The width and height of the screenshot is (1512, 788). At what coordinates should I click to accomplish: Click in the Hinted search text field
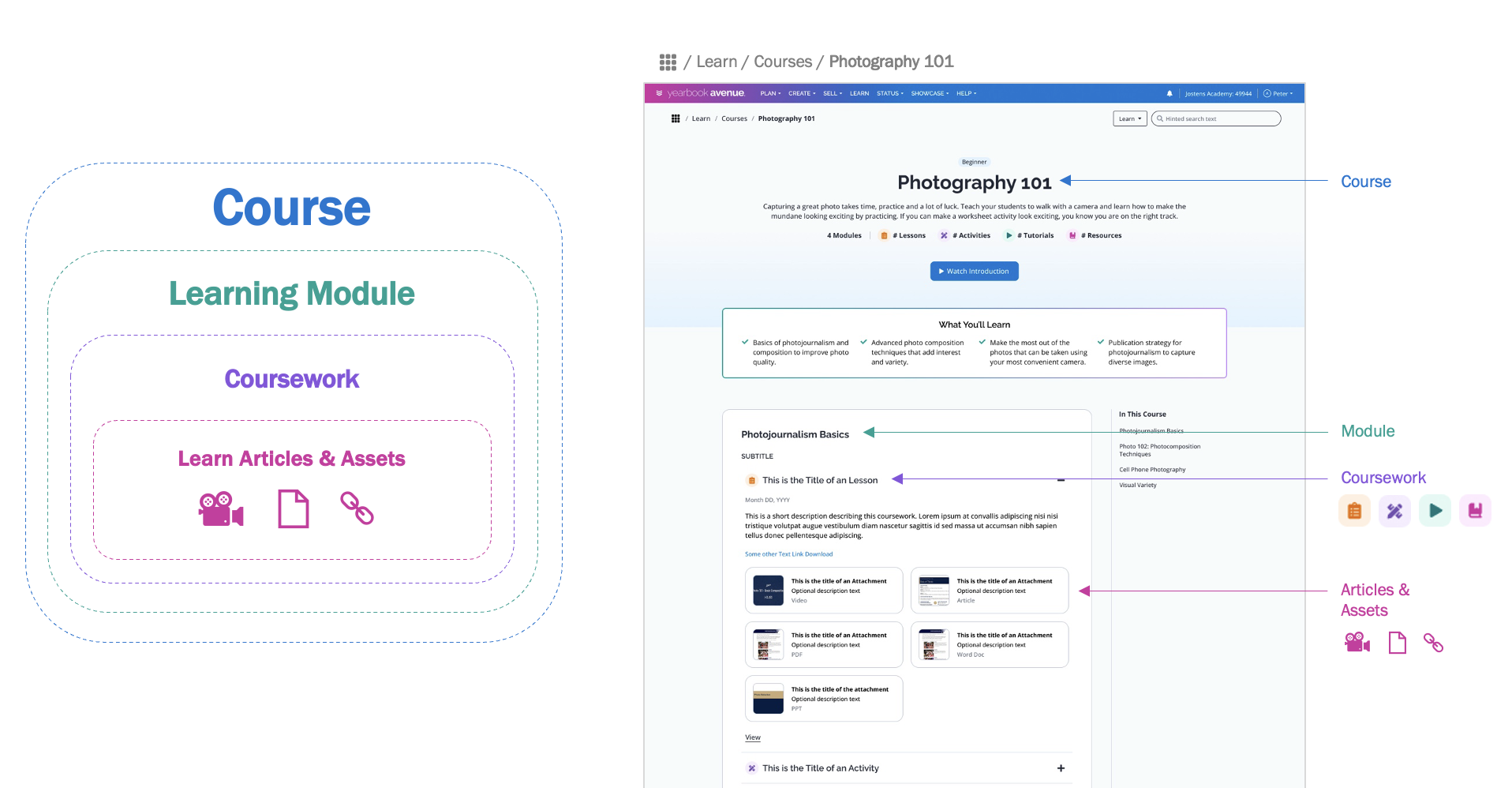tap(1216, 118)
